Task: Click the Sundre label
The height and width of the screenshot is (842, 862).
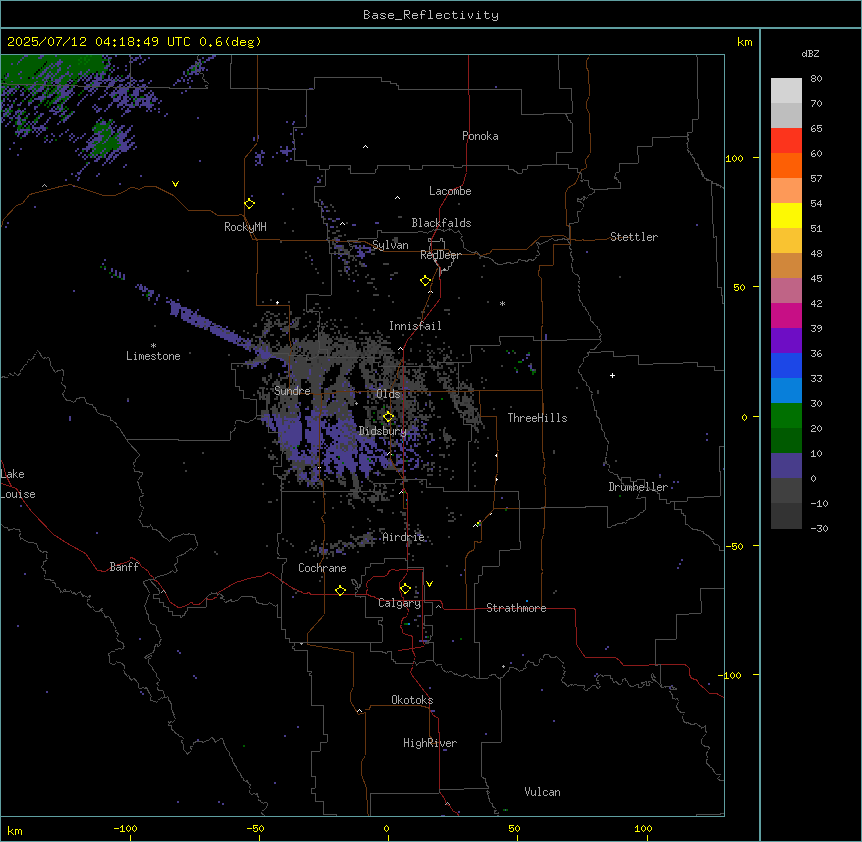Action: (292, 391)
